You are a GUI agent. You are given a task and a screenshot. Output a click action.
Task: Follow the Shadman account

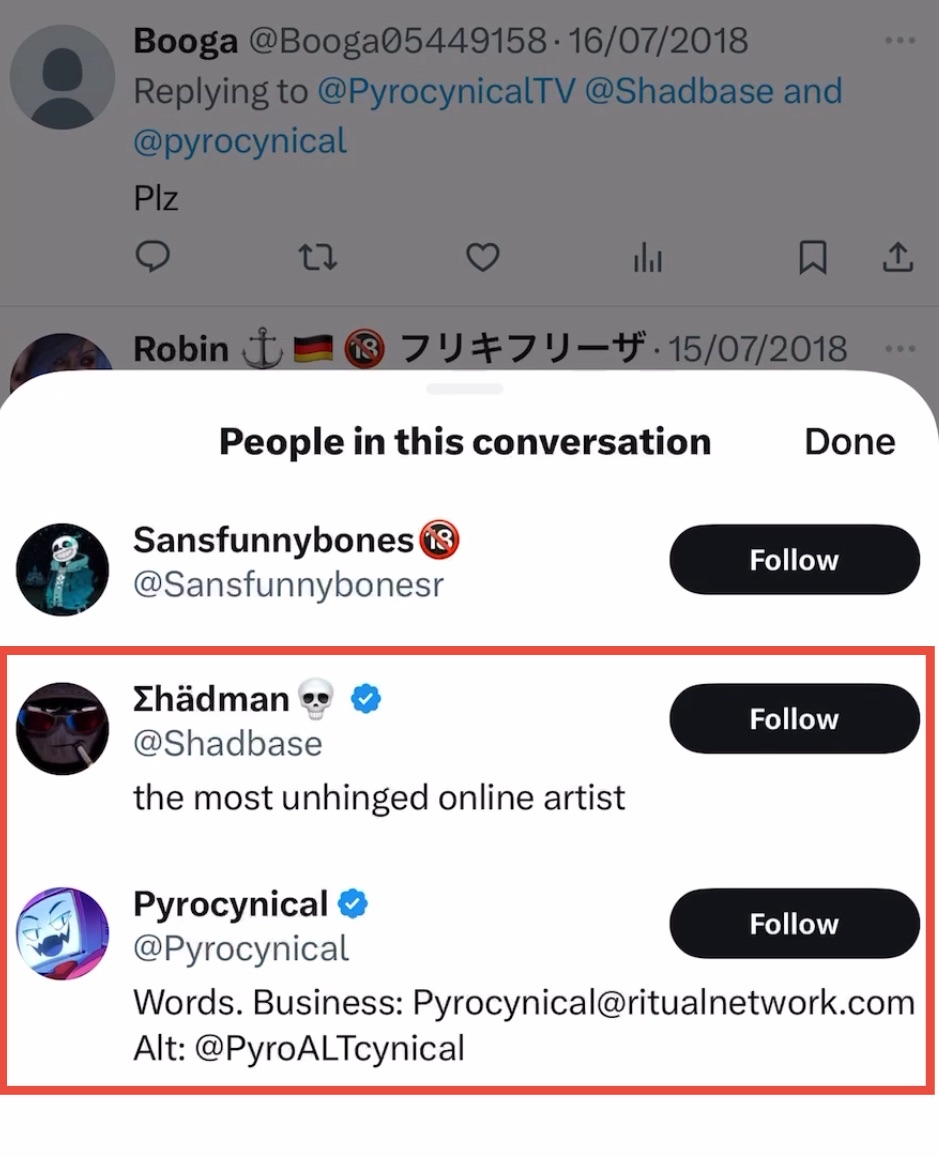794,719
